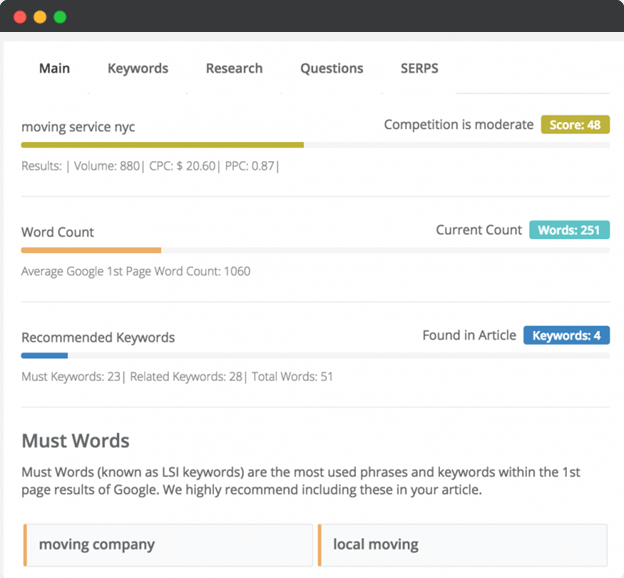Click the olive competition progress bar

[162, 145]
